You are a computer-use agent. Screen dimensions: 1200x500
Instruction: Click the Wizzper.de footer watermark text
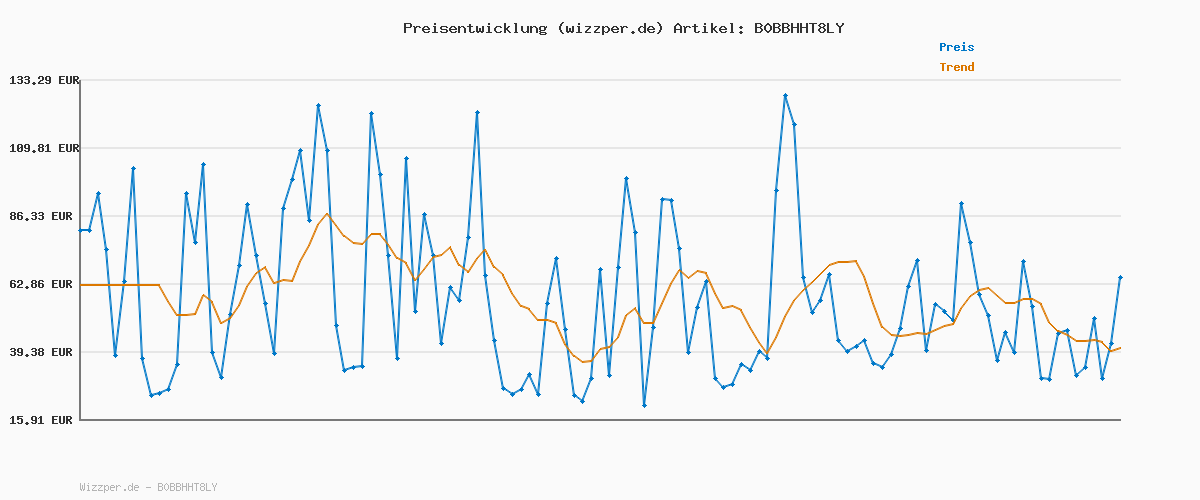pos(148,487)
